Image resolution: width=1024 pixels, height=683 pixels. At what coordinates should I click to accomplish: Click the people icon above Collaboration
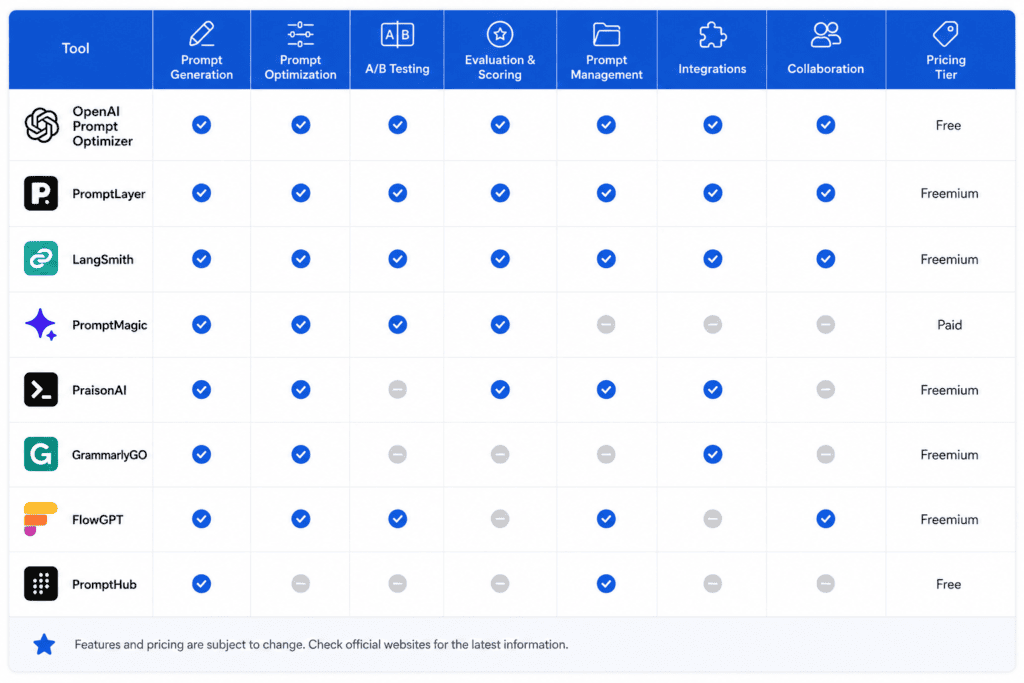tap(825, 35)
